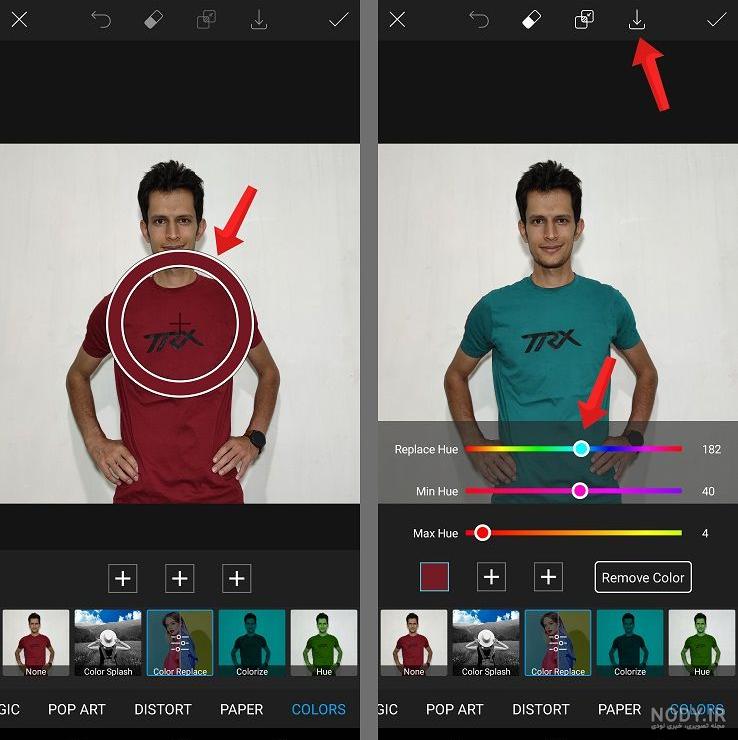Cancel edit with left screen X icon
The image size is (738, 740).
click(19, 20)
